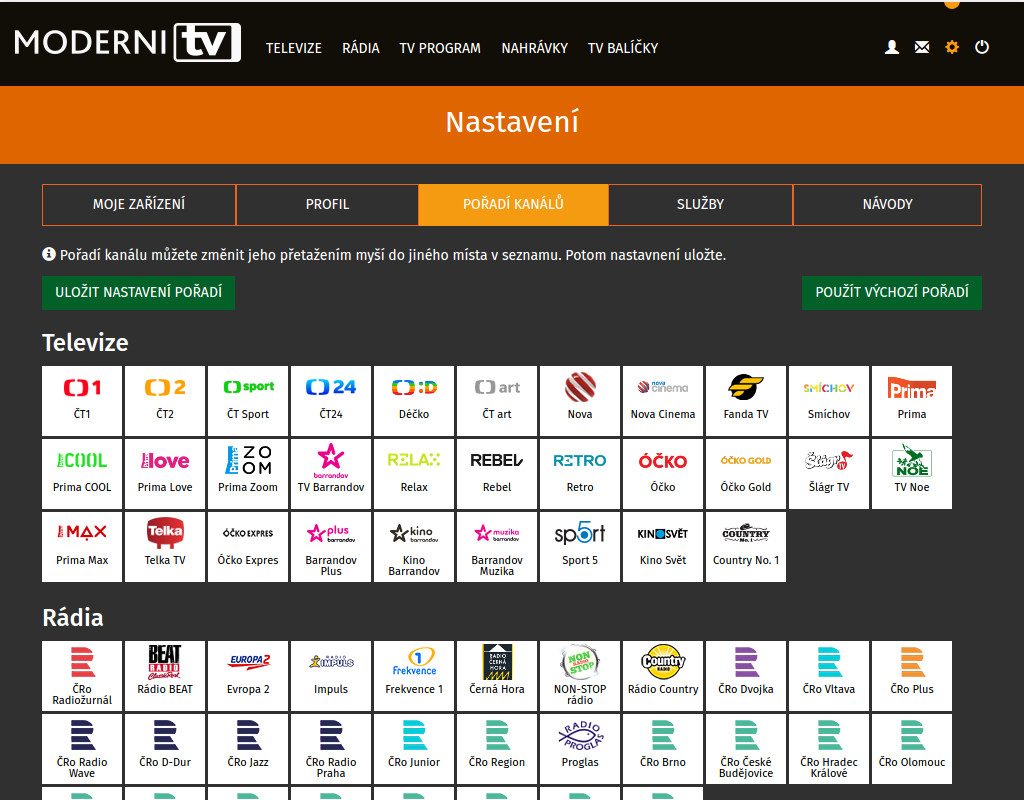
Task: Open the Profil tab
Action: click(x=327, y=205)
